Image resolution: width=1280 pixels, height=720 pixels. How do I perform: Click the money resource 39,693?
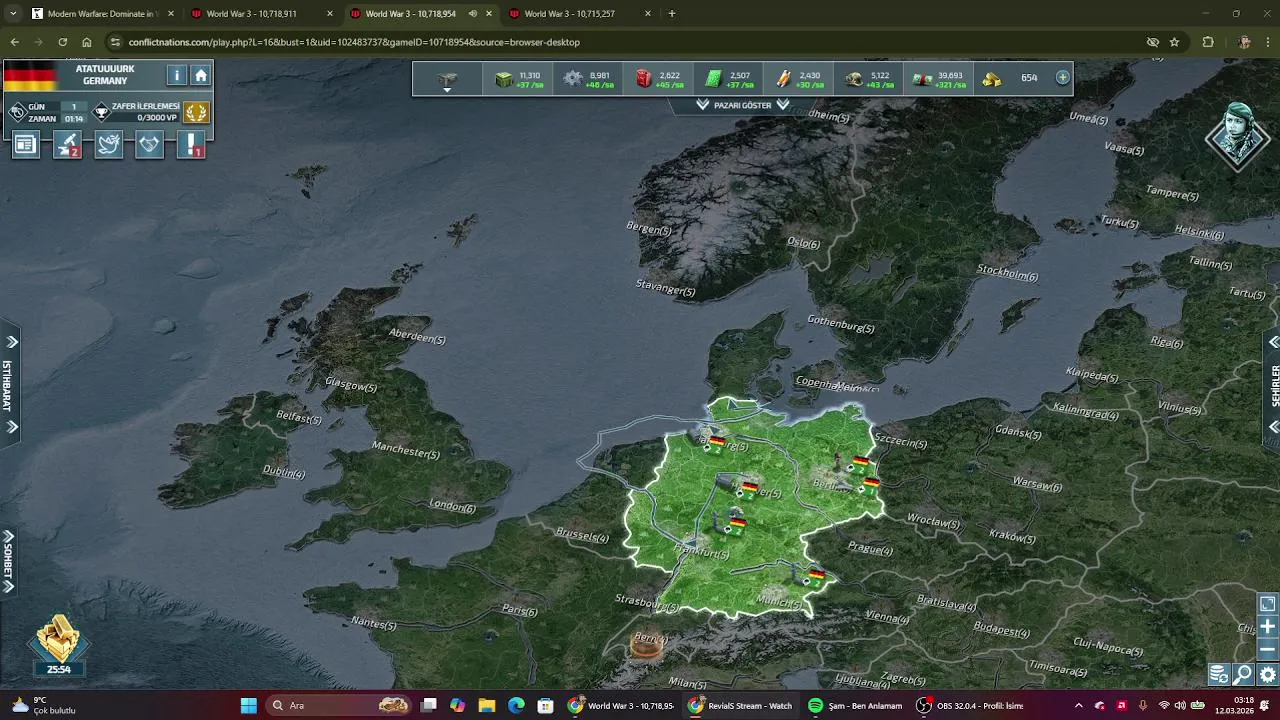tap(938, 79)
